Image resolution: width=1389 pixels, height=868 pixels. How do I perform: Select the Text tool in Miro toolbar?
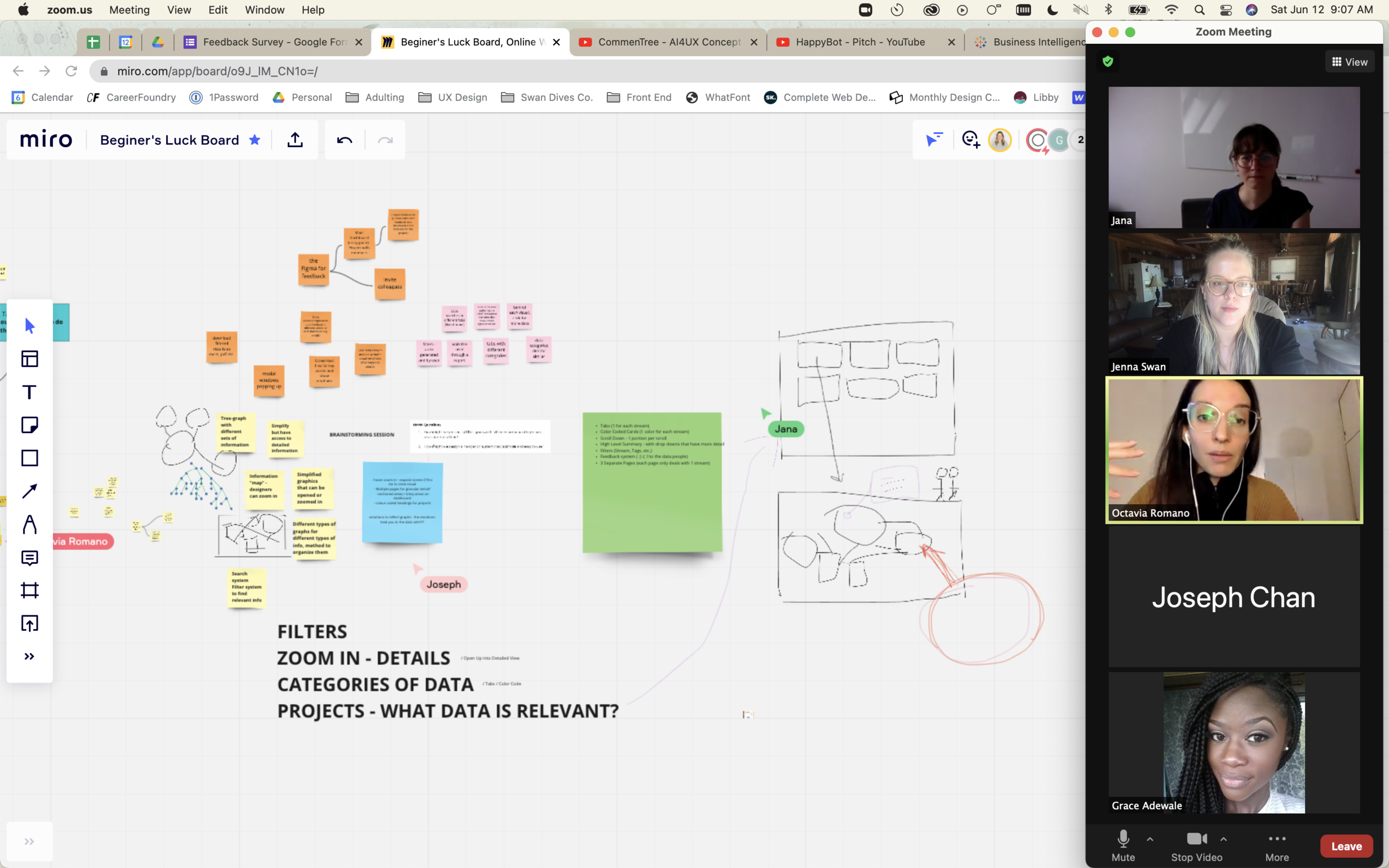pos(29,392)
